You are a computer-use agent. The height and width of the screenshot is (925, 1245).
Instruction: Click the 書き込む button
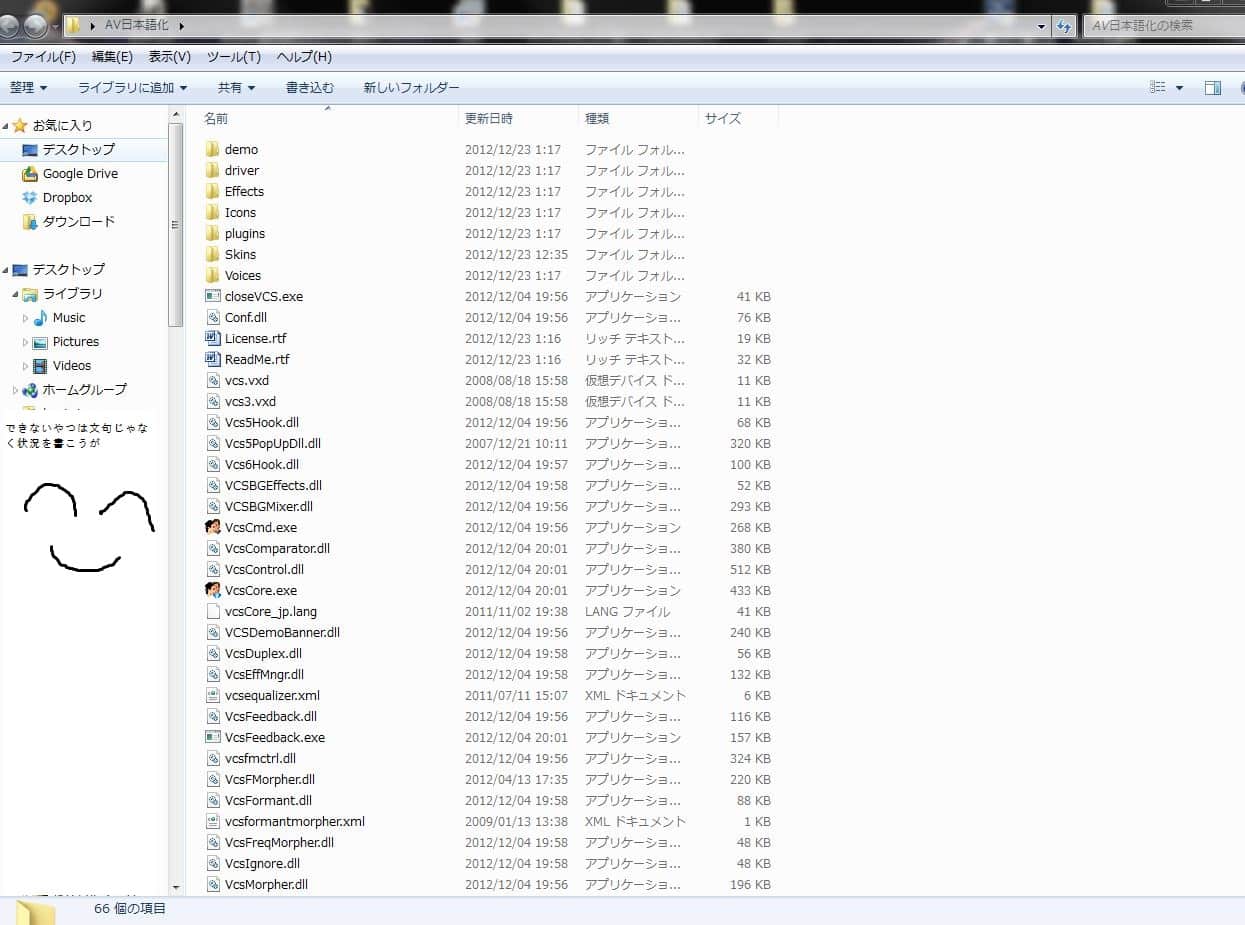pyautogui.click(x=310, y=88)
